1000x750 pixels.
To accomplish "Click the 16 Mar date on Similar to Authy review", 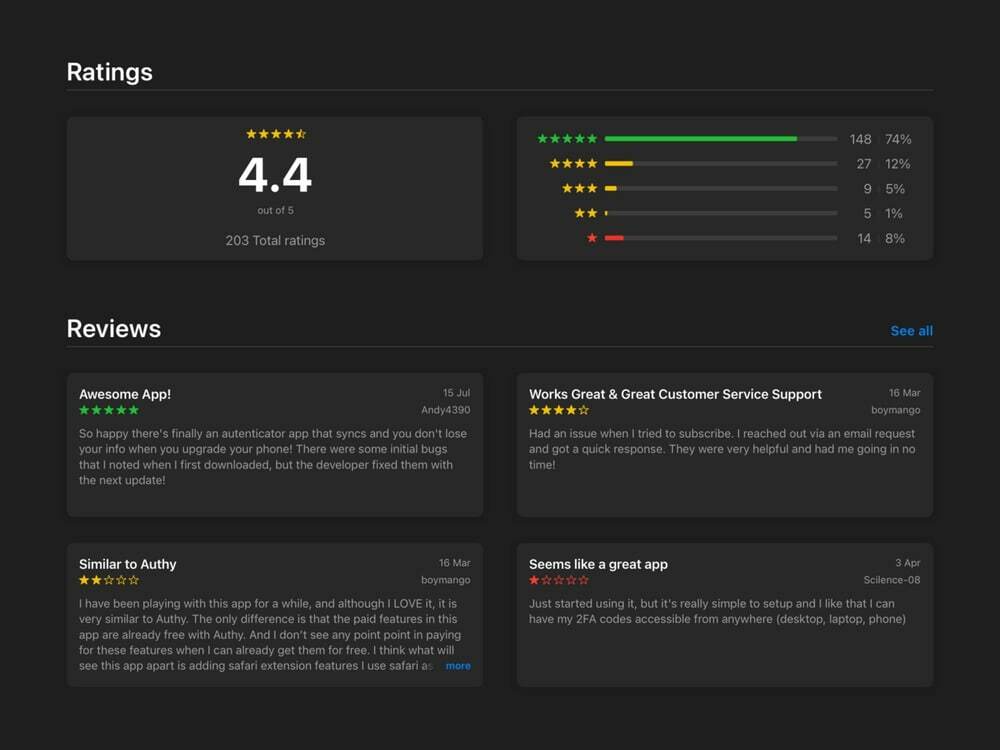I will [455, 563].
